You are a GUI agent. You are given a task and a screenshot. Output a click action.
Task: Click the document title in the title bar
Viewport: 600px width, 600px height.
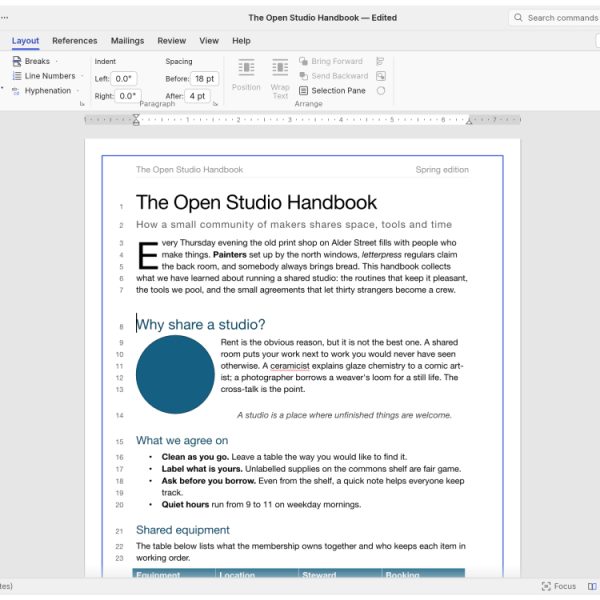point(323,18)
